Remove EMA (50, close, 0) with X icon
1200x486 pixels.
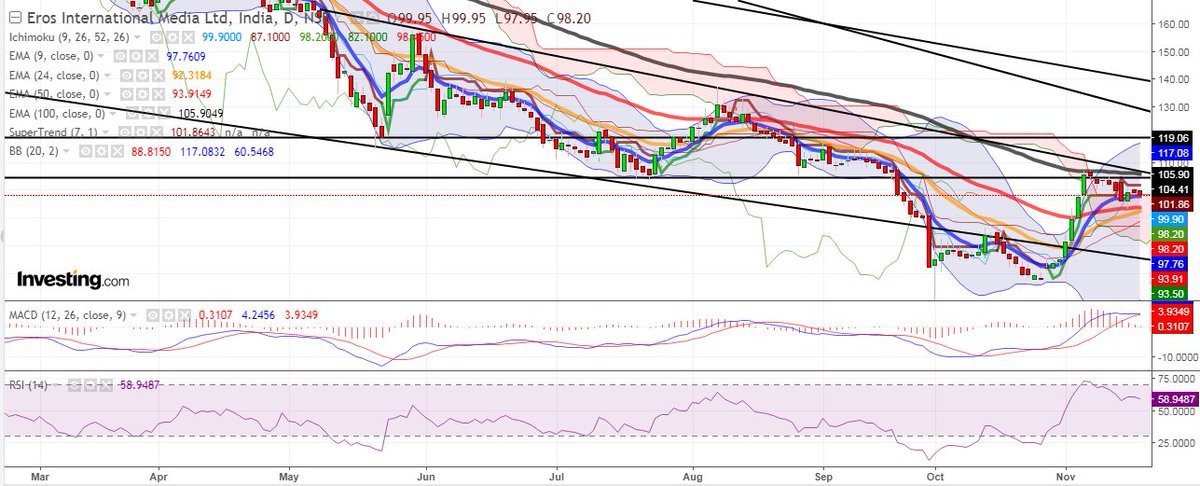click(158, 94)
